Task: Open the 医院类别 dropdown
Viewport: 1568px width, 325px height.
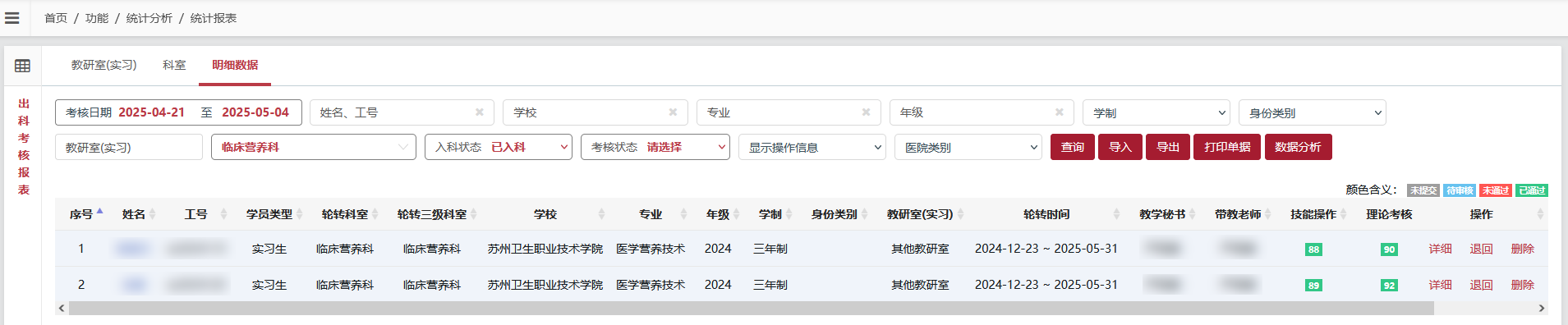Action: click(x=968, y=147)
